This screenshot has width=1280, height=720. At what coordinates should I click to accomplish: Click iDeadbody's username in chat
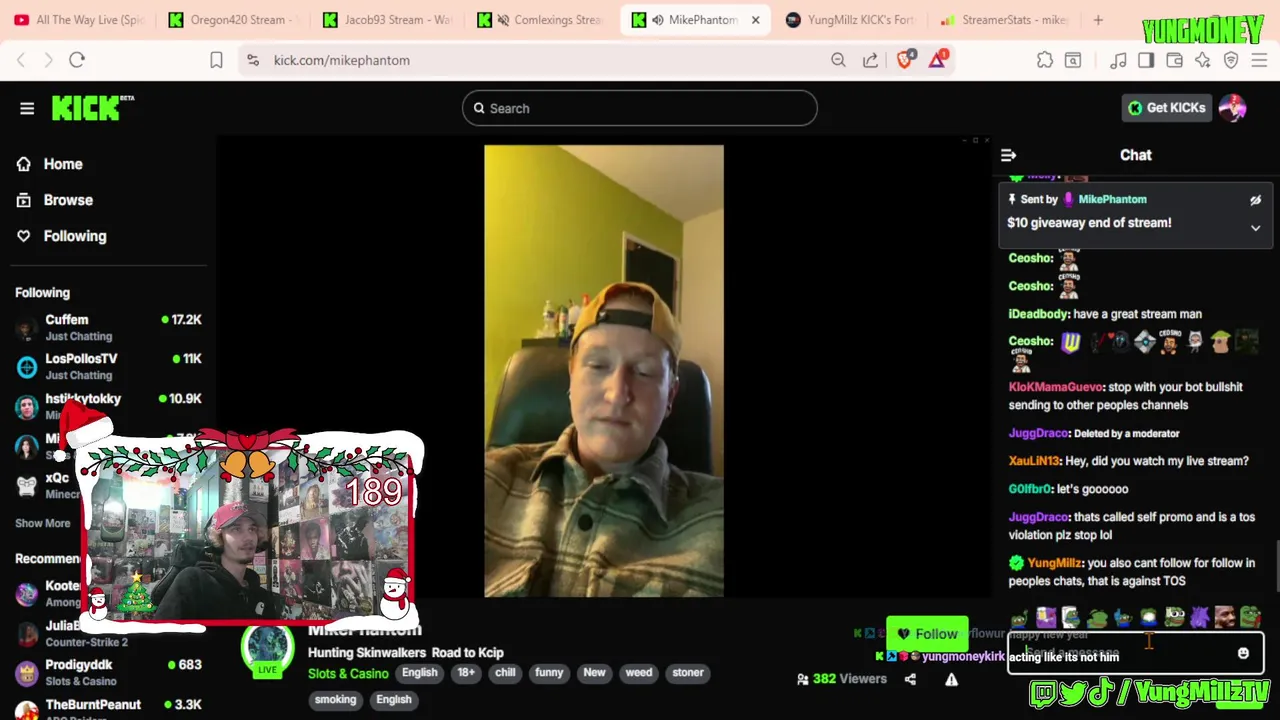coord(1038,314)
